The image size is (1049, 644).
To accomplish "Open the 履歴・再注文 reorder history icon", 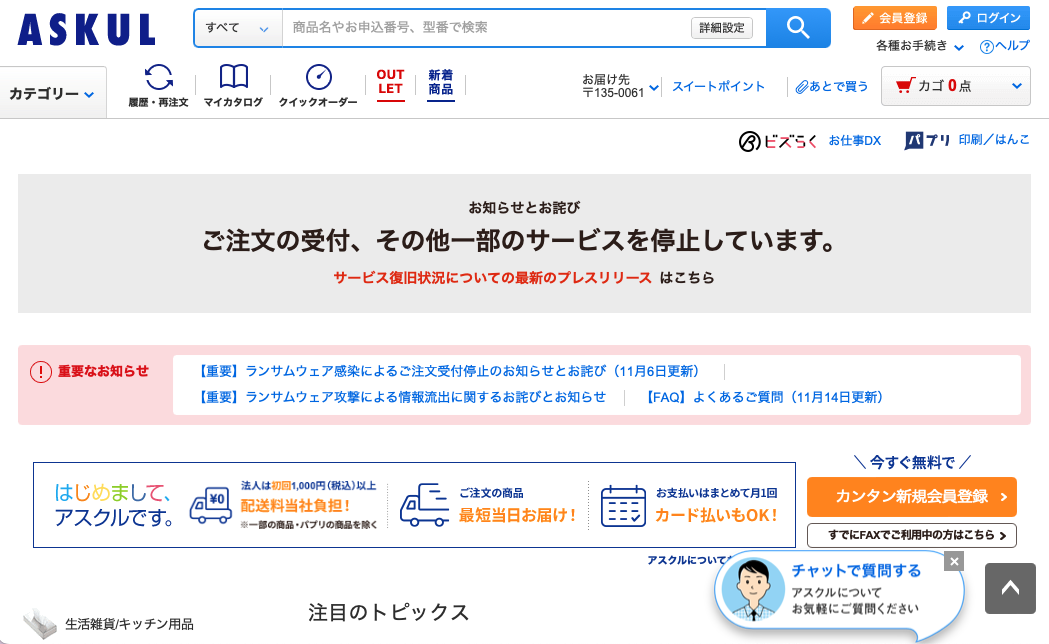I will pos(158,86).
